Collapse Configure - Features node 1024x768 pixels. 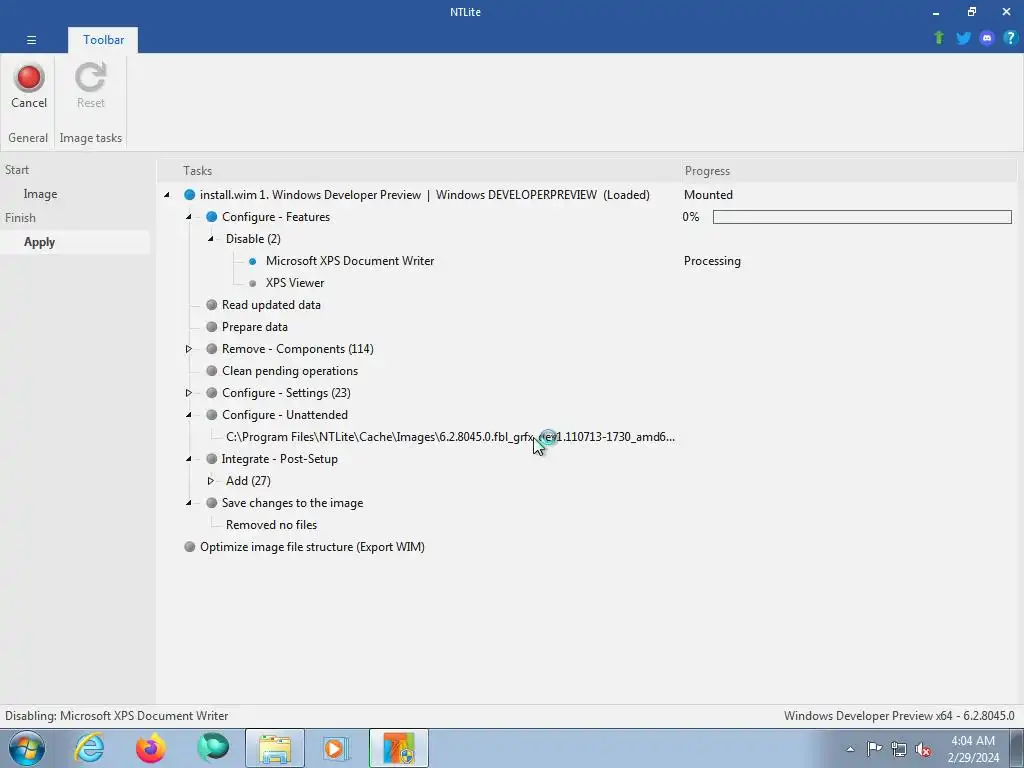[x=189, y=217]
